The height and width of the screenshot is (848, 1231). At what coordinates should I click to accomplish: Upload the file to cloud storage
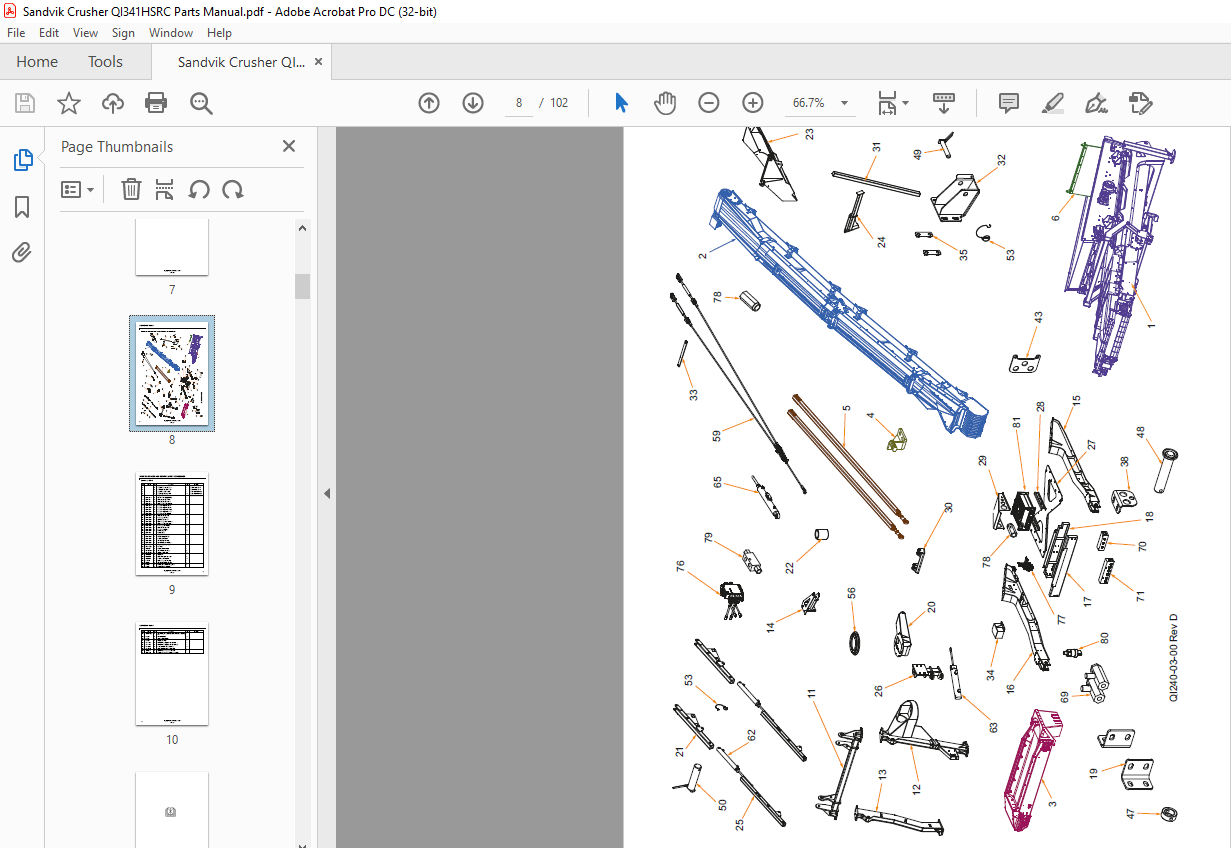click(x=113, y=103)
